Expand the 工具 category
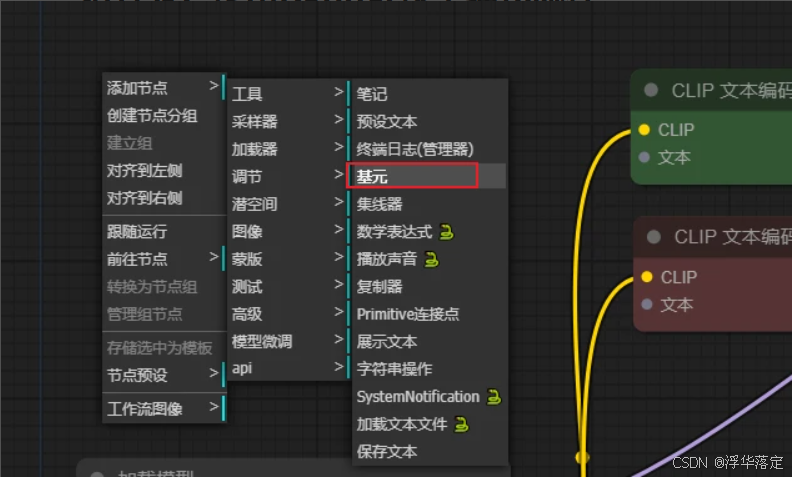 point(288,93)
